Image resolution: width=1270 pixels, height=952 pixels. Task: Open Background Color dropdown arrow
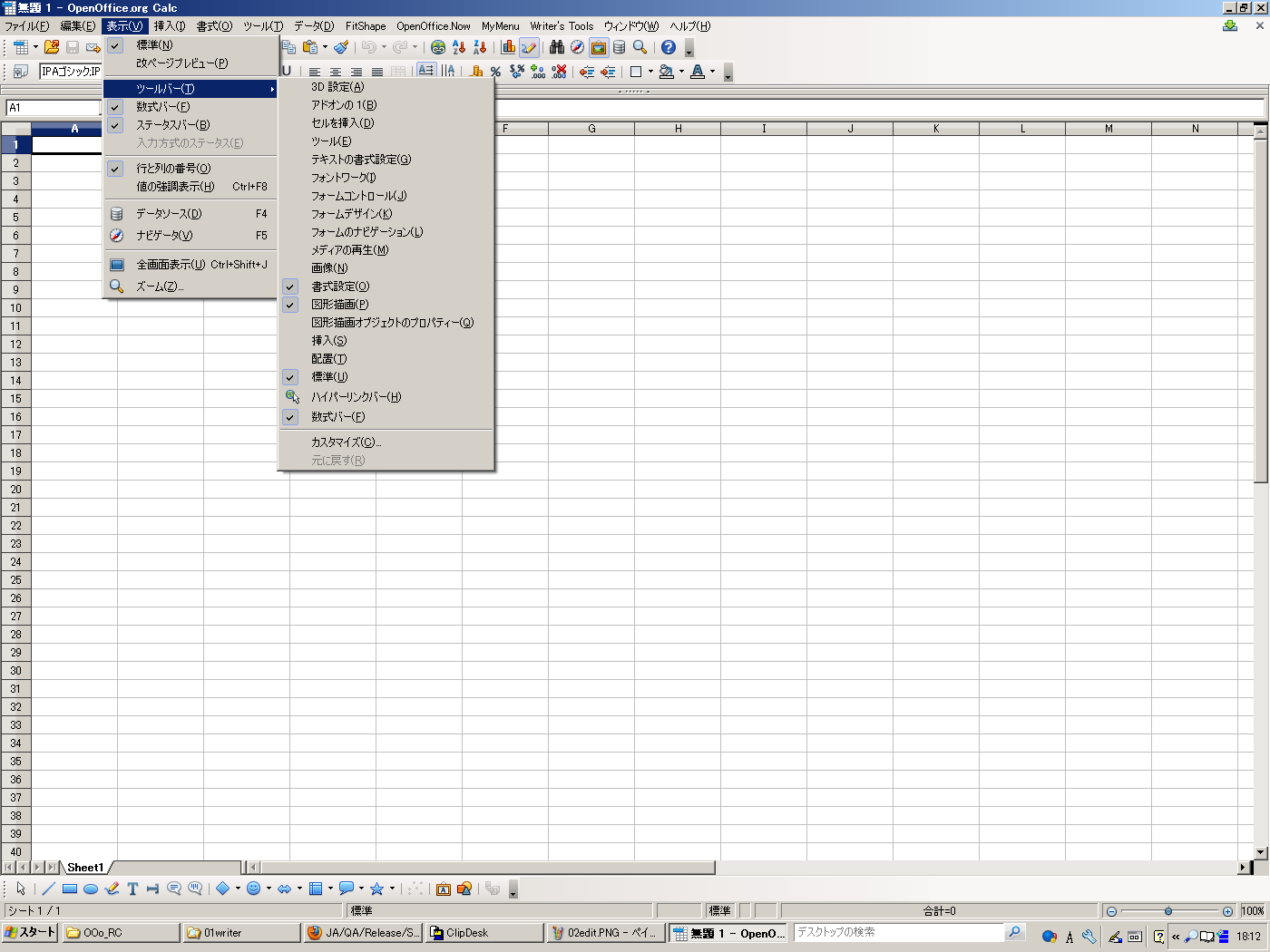coord(681,72)
